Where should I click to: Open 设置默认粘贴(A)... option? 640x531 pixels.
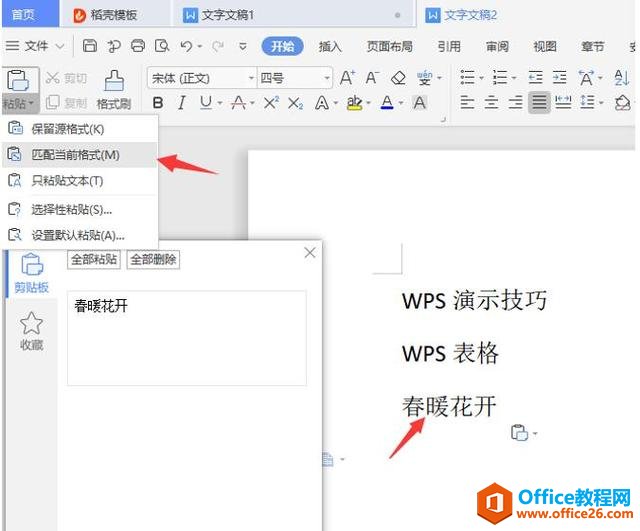point(80,235)
